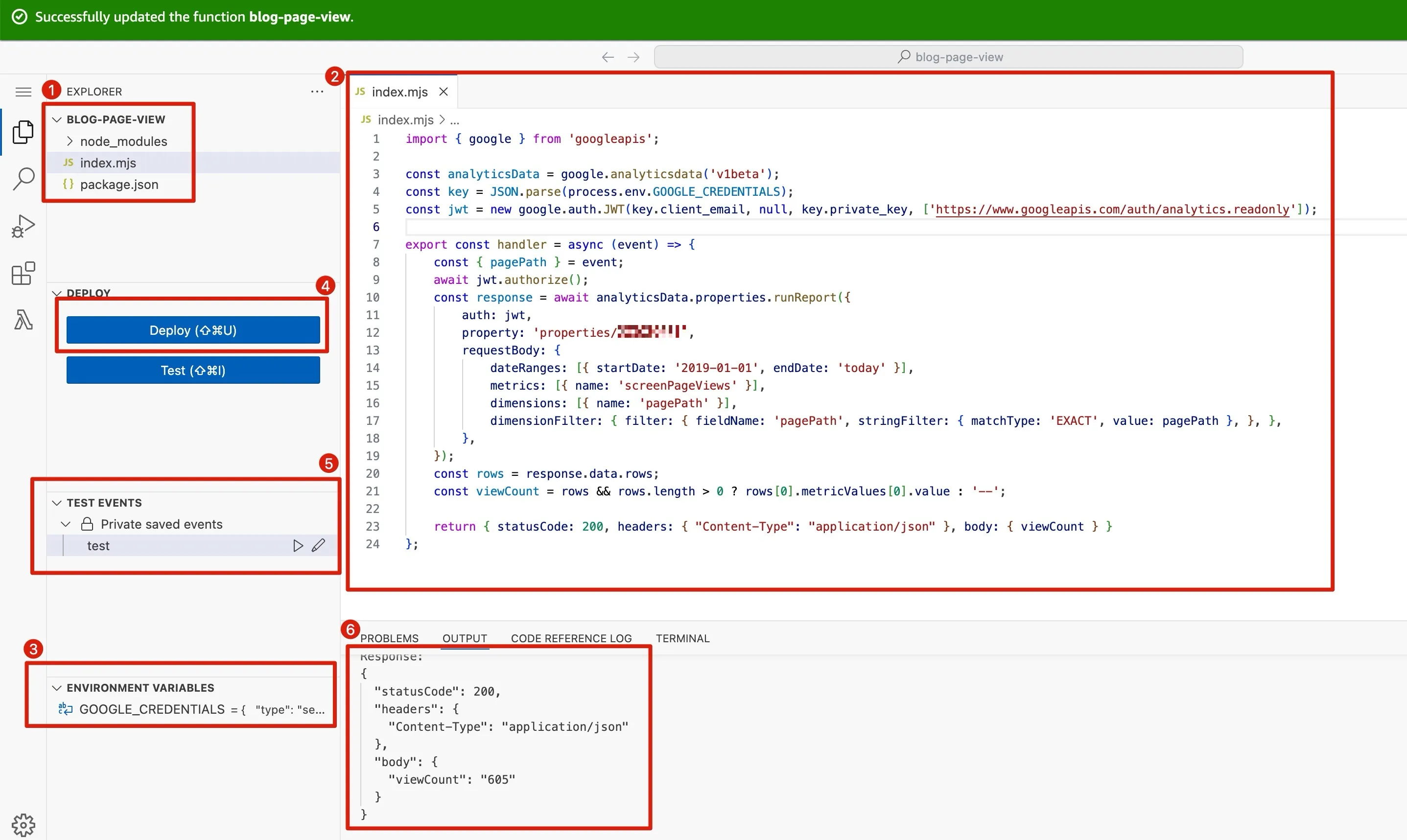Viewport: 1407px width, 840px height.
Task: Open the Explorer files icon in activity bar
Action: tap(23, 132)
